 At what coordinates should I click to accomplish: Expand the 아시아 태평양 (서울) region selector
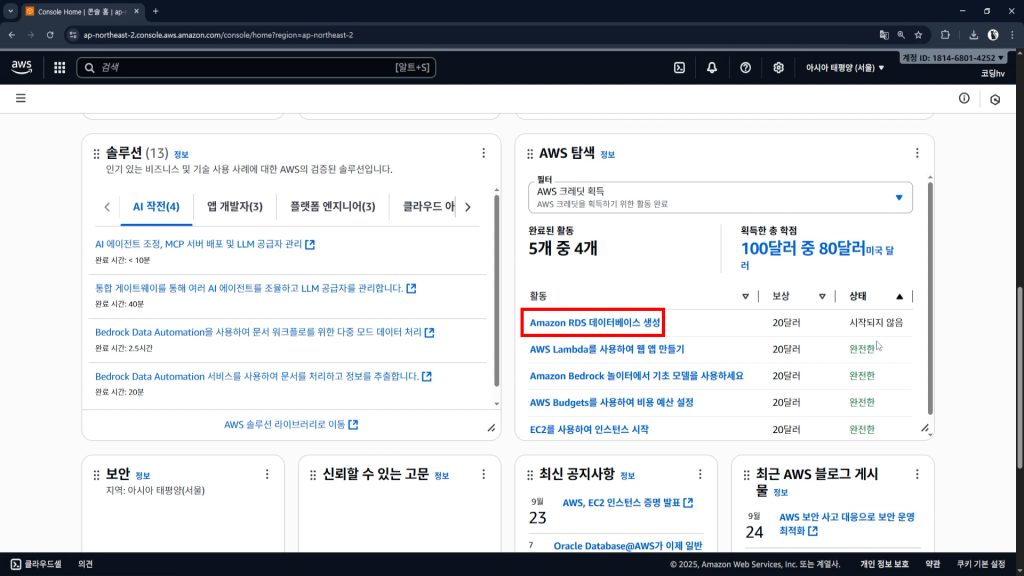pyautogui.click(x=844, y=67)
